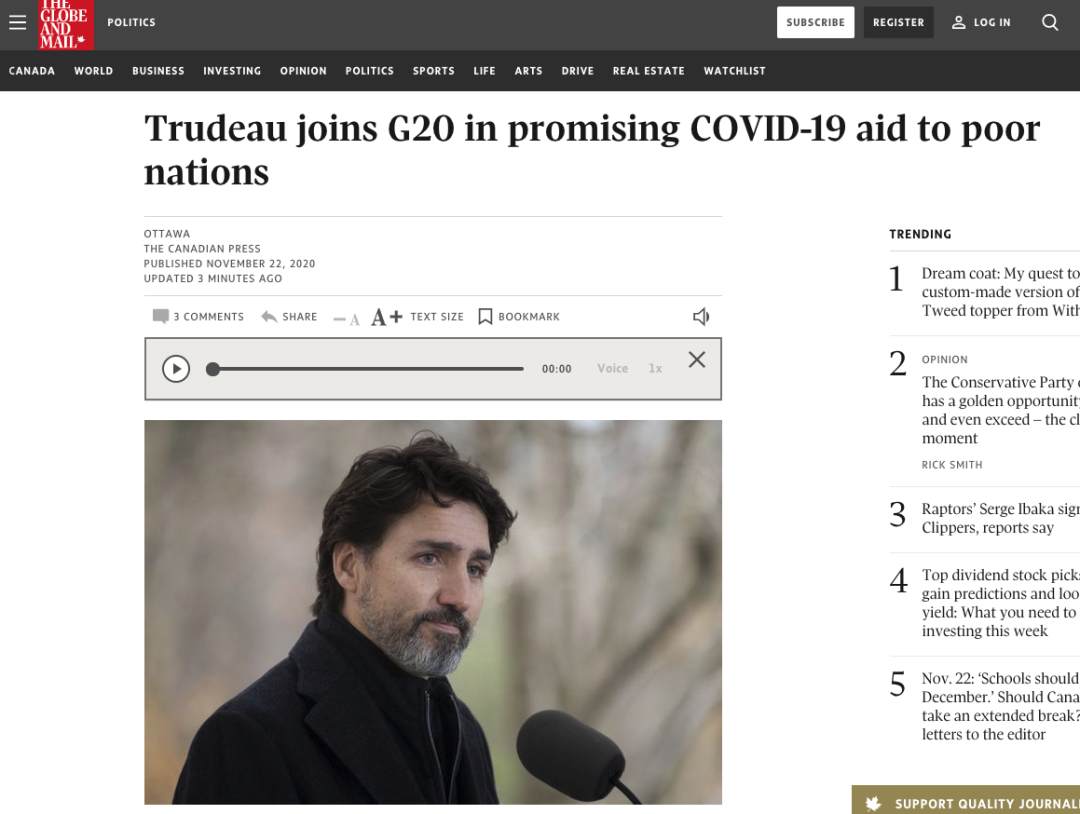Viewport: 1080px width, 814px height.
Task: Open trending story about Raptors' Serge Ibaka
Action: (1000, 518)
